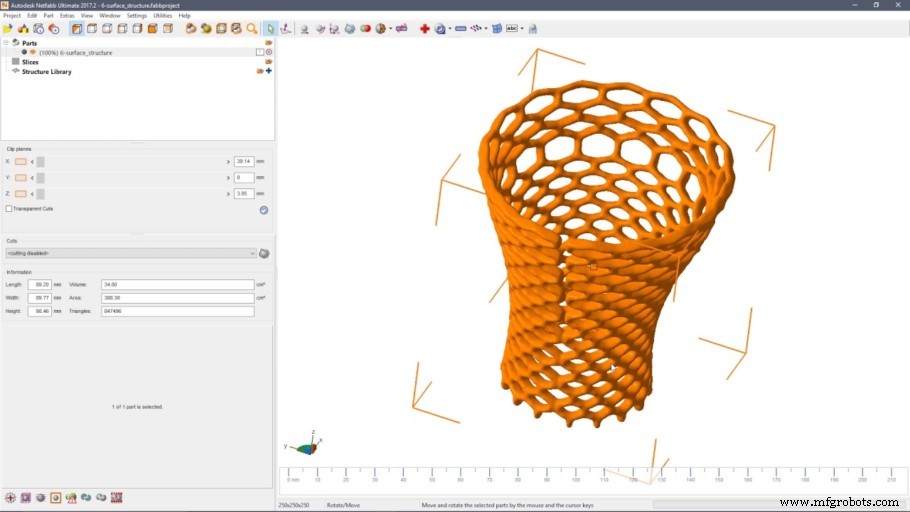The width and height of the screenshot is (910, 512).
Task: Click the open project folder icon
Action: [8, 28]
